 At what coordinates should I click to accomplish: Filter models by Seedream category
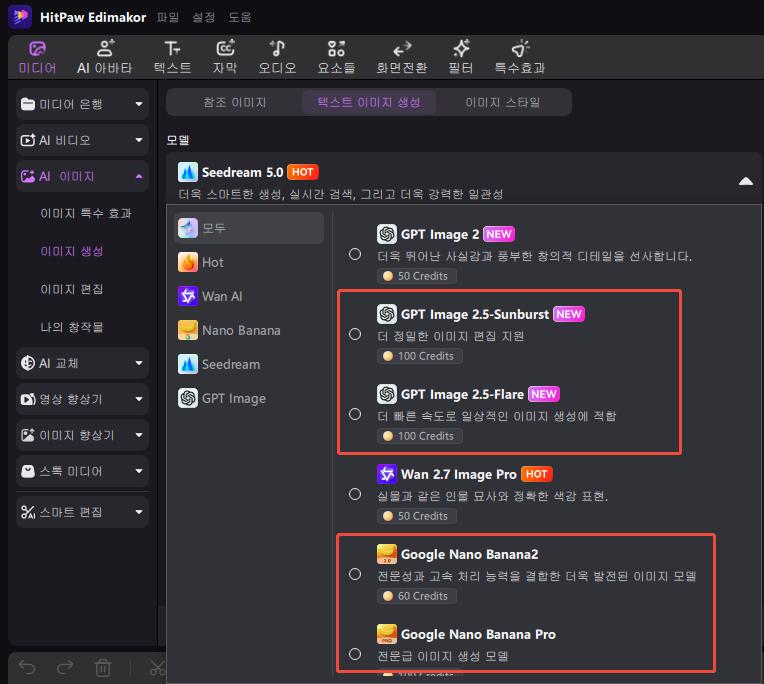tap(249, 364)
